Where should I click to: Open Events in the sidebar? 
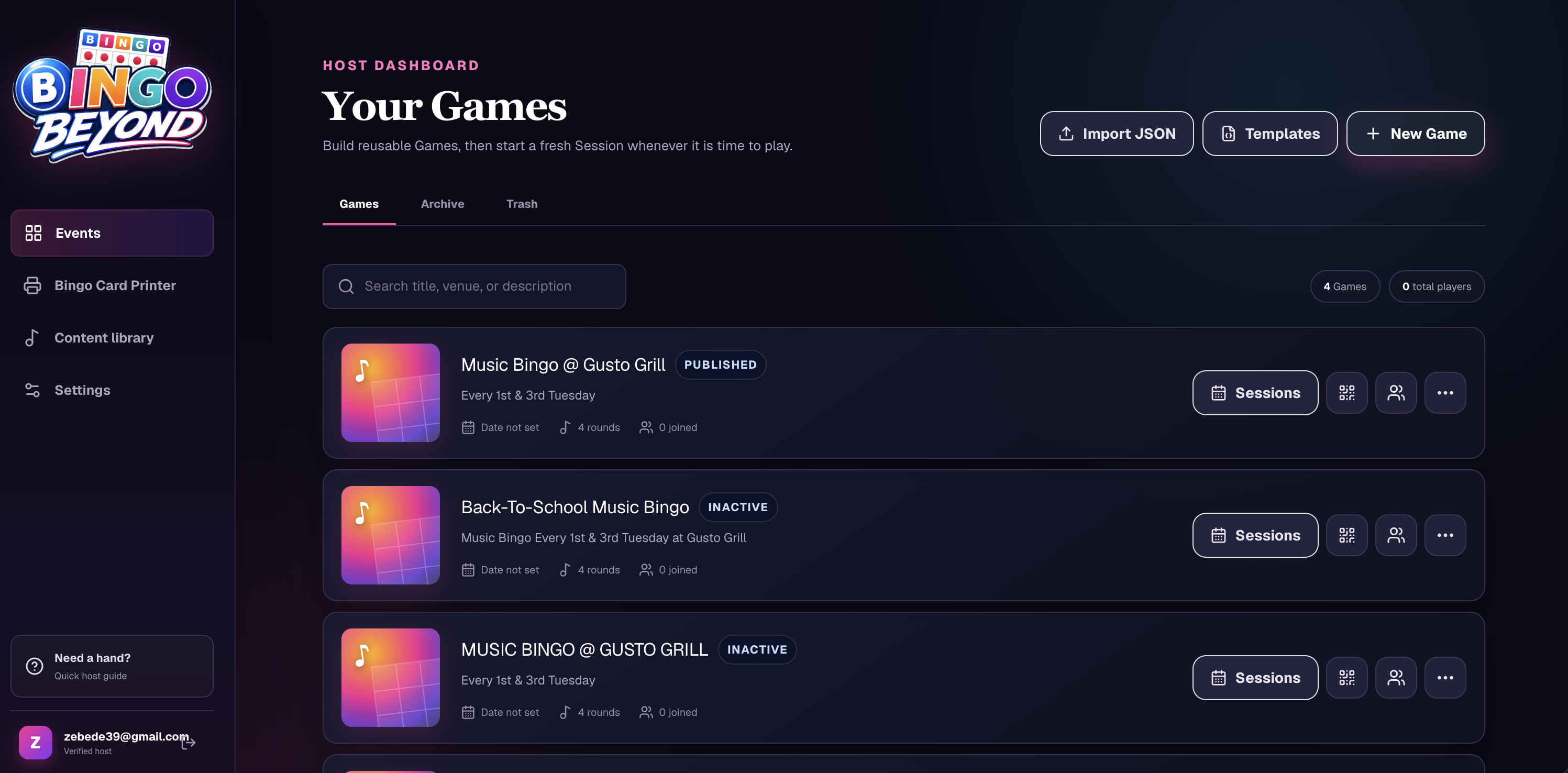[x=112, y=233]
